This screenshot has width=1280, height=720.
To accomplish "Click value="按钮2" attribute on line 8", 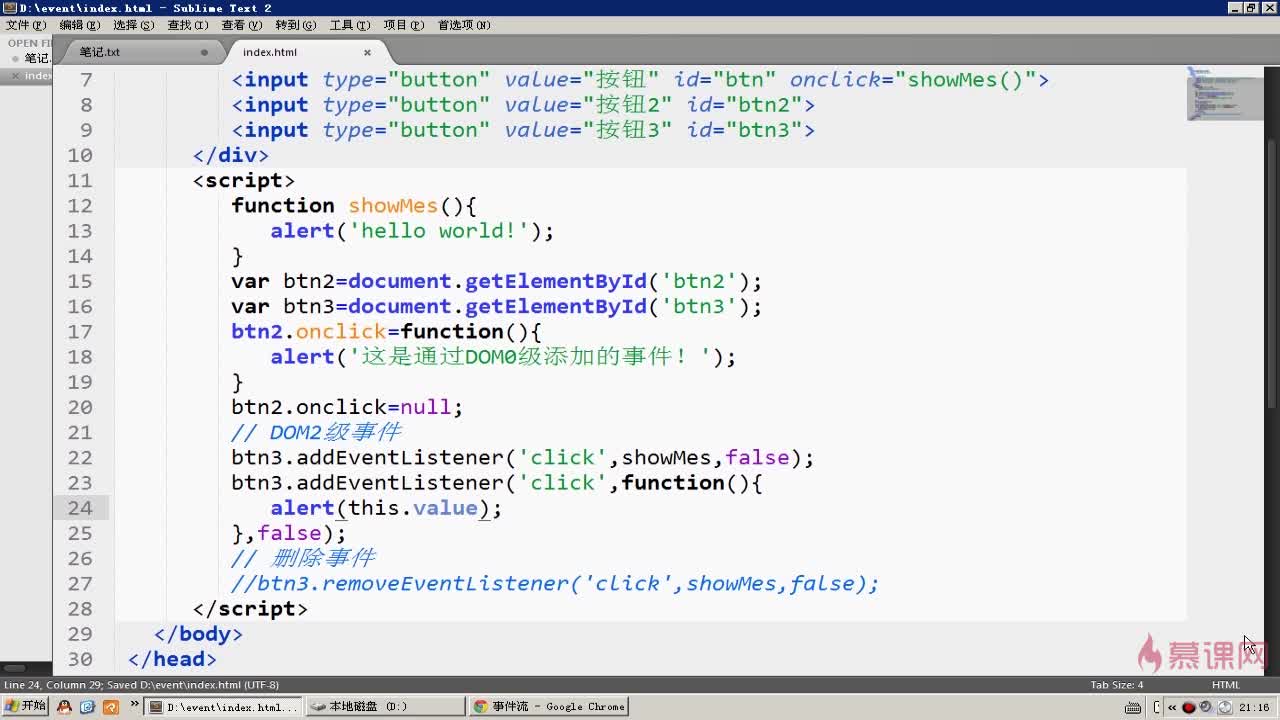I will (x=589, y=105).
